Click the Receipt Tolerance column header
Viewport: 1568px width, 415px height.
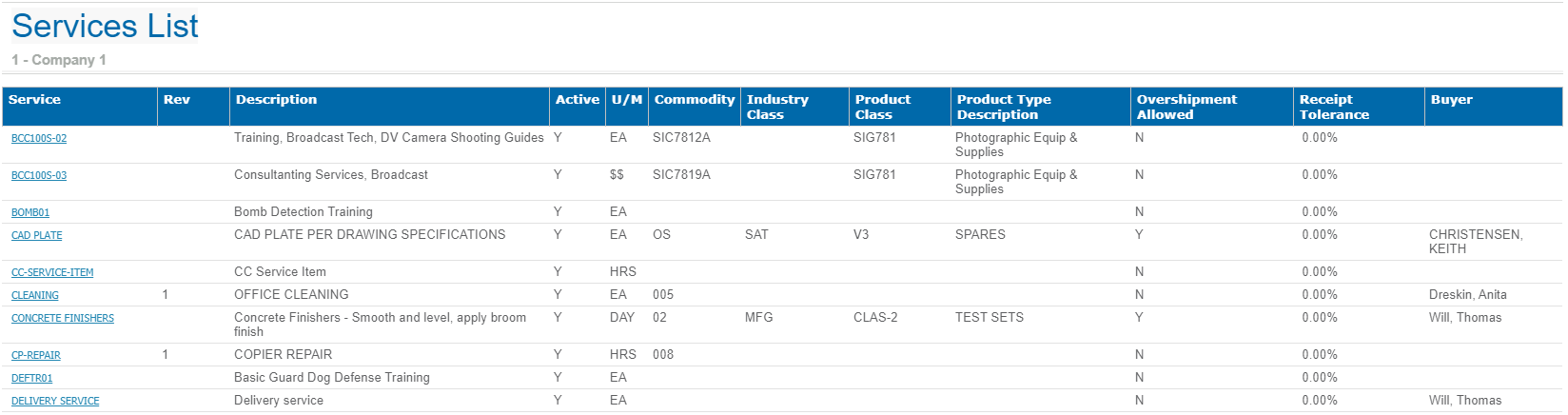coord(1334,107)
